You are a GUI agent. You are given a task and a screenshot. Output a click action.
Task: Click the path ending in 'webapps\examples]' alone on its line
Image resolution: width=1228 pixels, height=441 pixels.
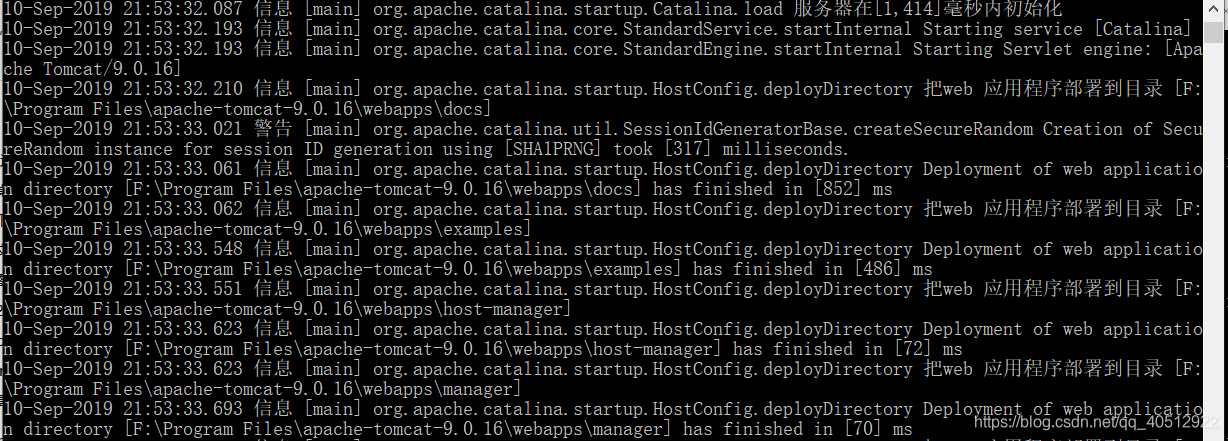click(x=267, y=229)
